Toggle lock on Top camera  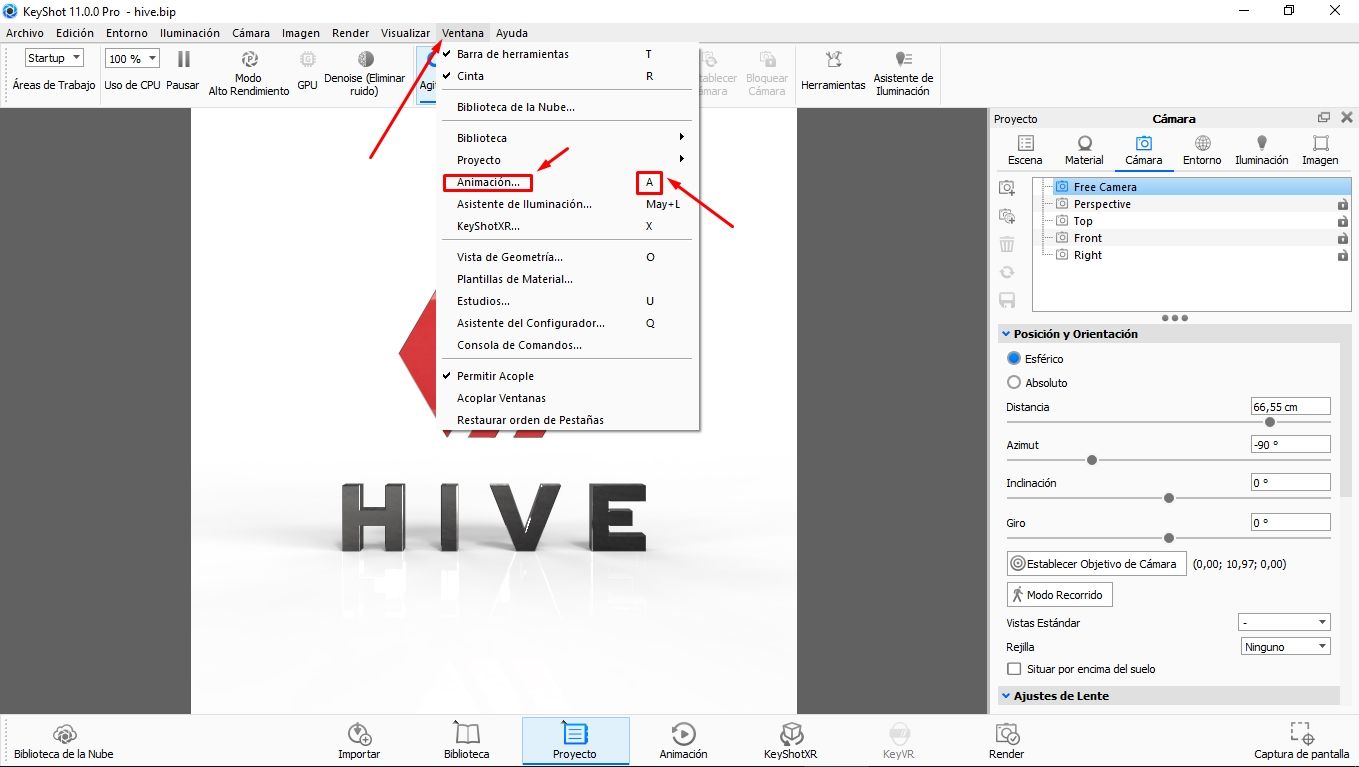tap(1343, 222)
